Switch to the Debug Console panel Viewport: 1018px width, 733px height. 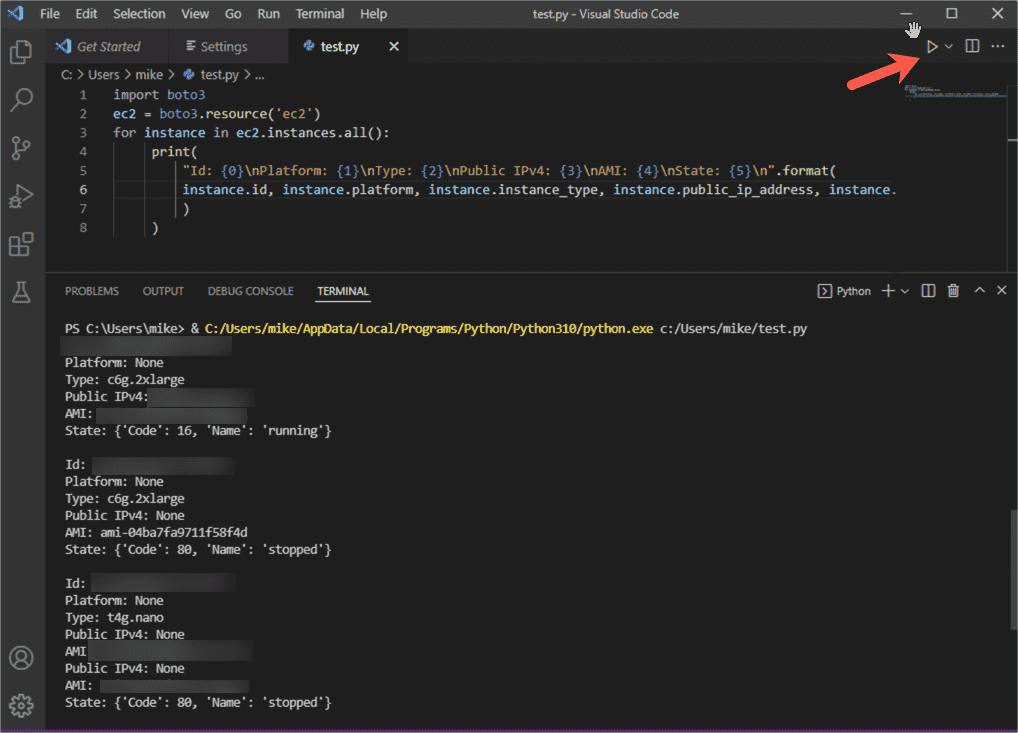[x=250, y=291]
